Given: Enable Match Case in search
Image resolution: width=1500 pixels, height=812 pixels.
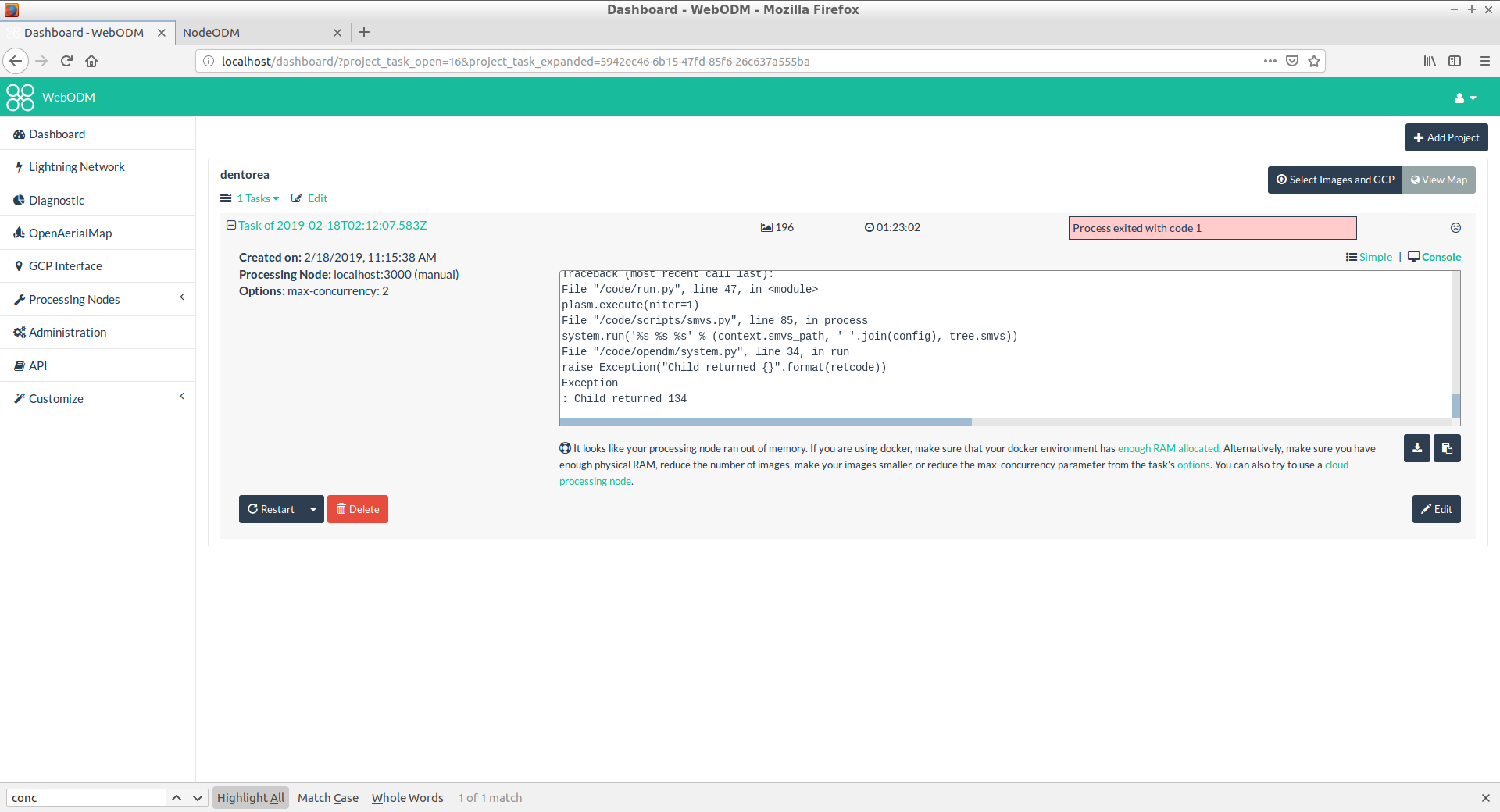Looking at the screenshot, I should pyautogui.click(x=327, y=797).
